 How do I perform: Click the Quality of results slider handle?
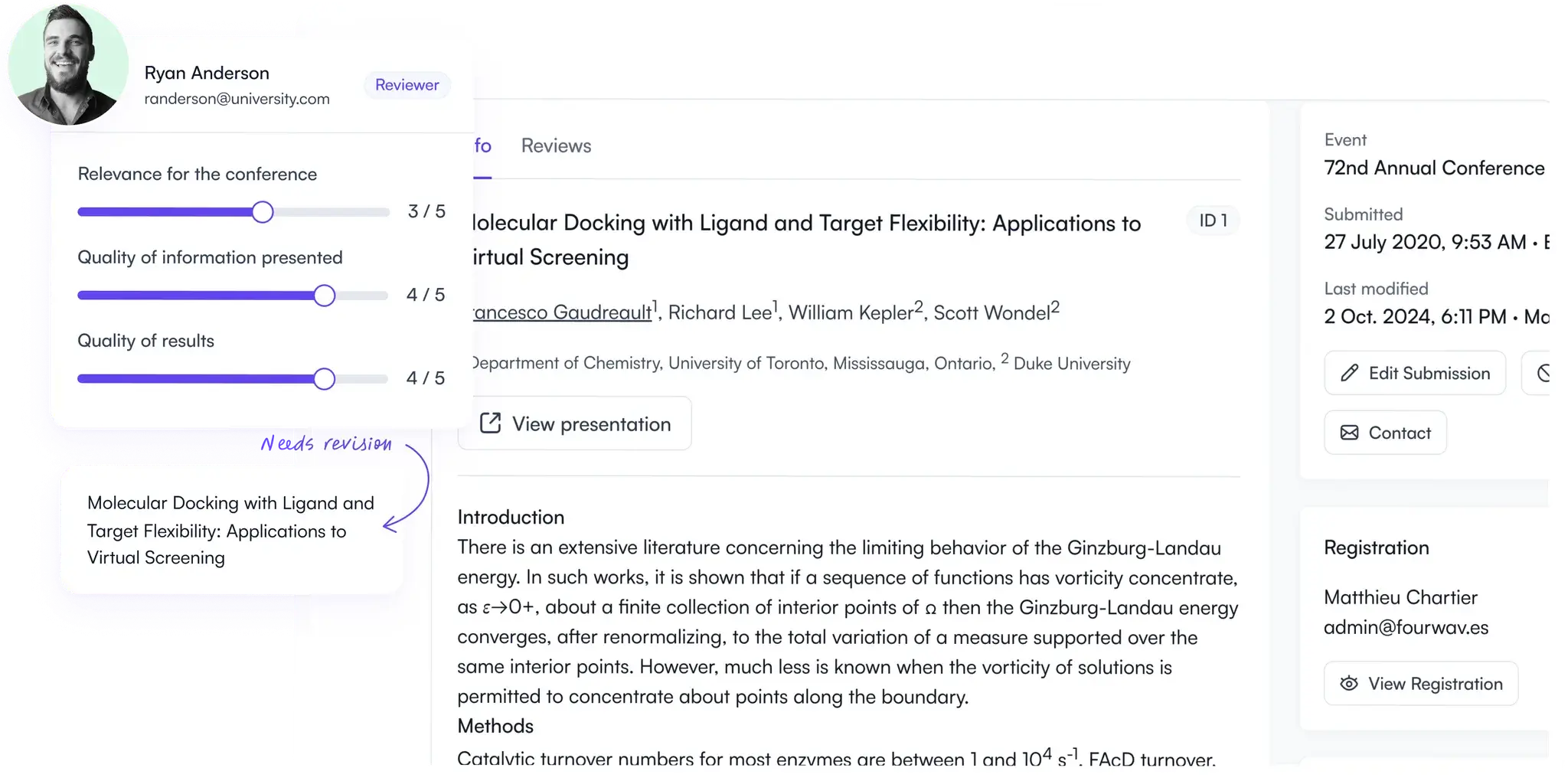coord(323,378)
